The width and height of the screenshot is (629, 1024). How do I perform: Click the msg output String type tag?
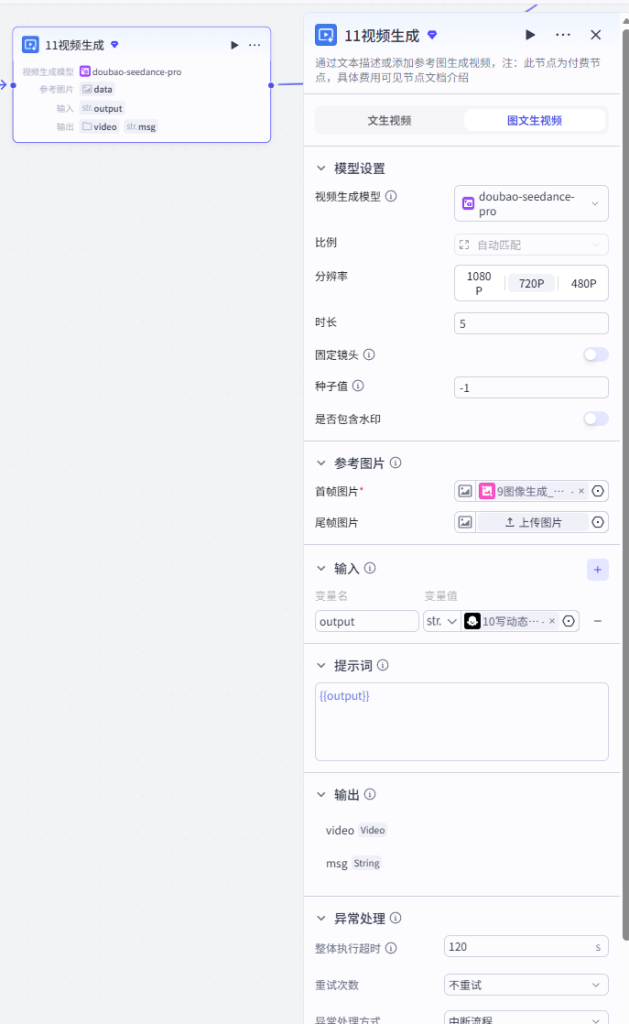click(x=366, y=863)
